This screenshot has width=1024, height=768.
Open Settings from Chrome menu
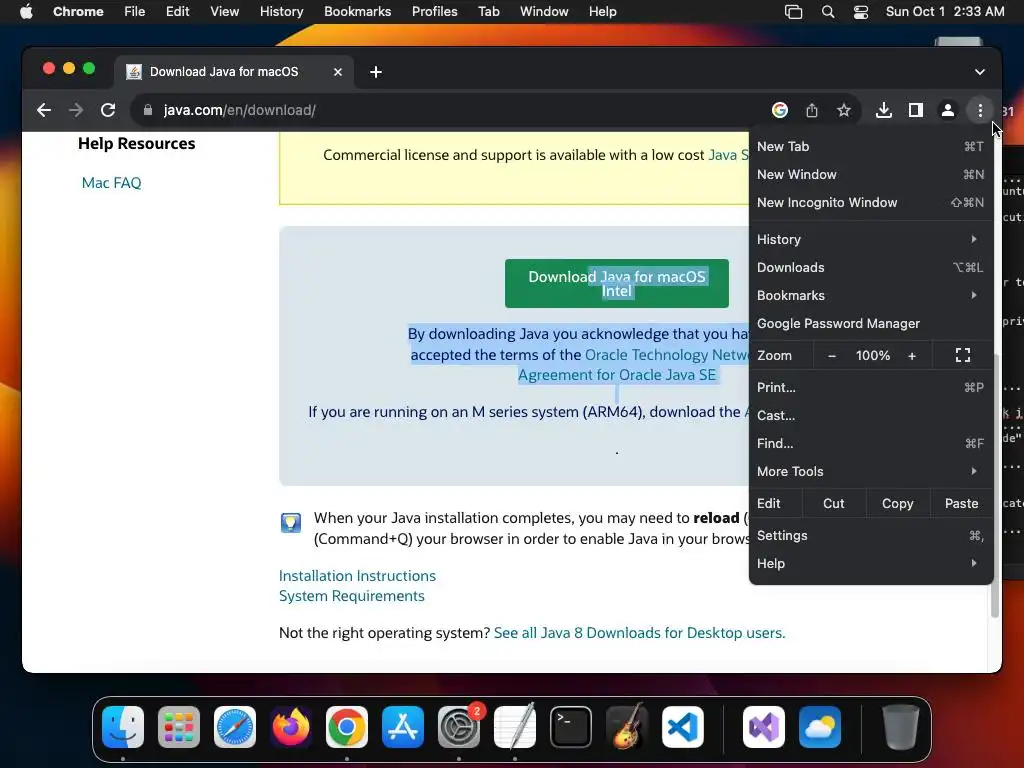871,536
